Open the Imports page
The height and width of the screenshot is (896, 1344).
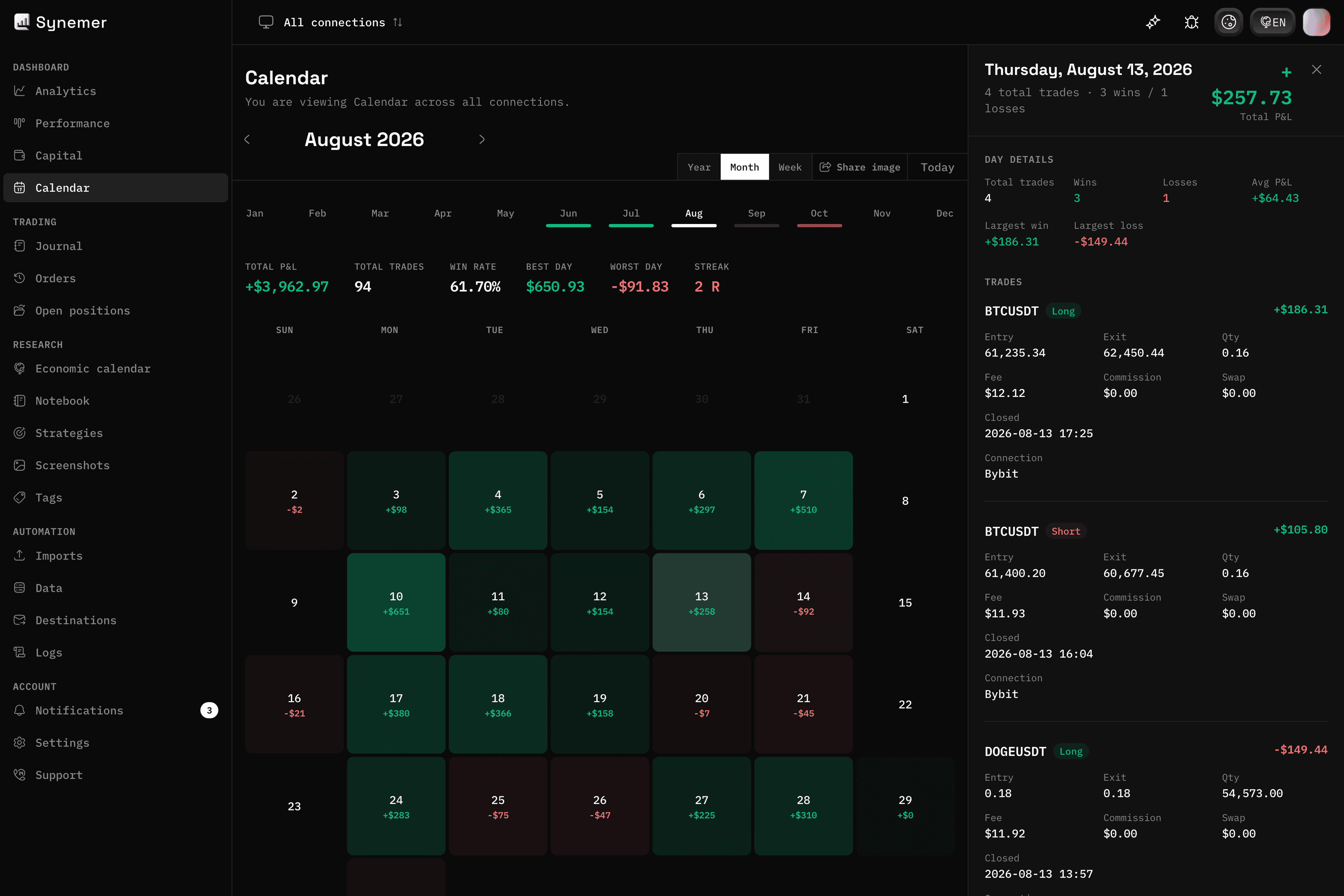coord(116,556)
